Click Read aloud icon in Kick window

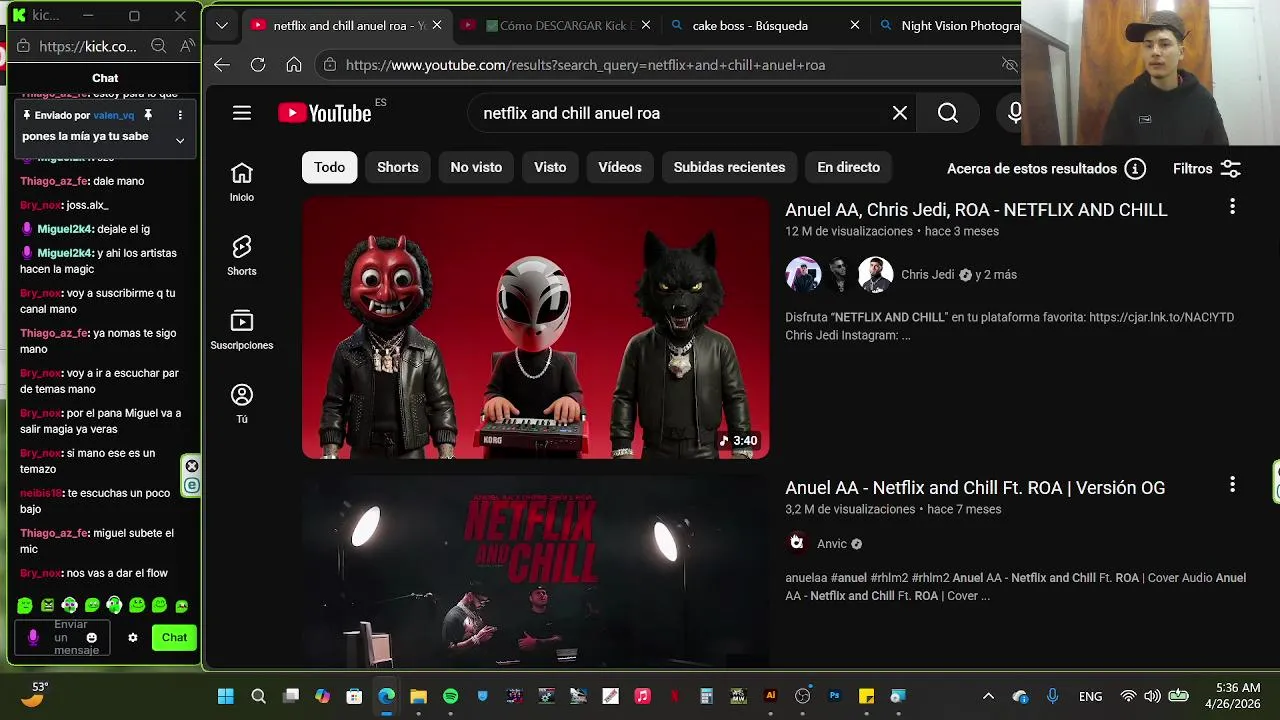click(x=187, y=46)
